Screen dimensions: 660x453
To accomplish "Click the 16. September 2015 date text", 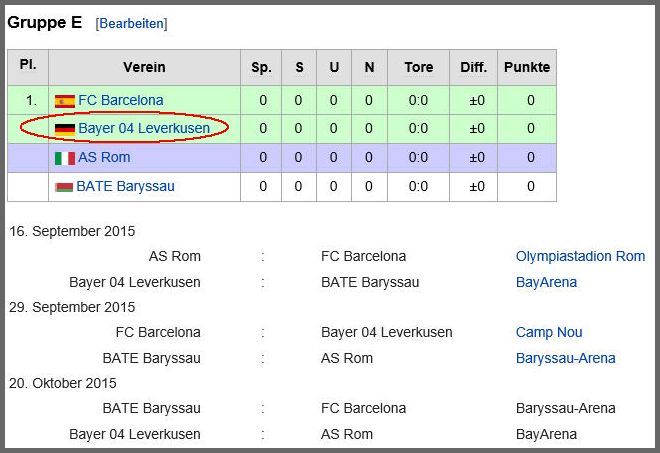I will pyautogui.click(x=72, y=232).
